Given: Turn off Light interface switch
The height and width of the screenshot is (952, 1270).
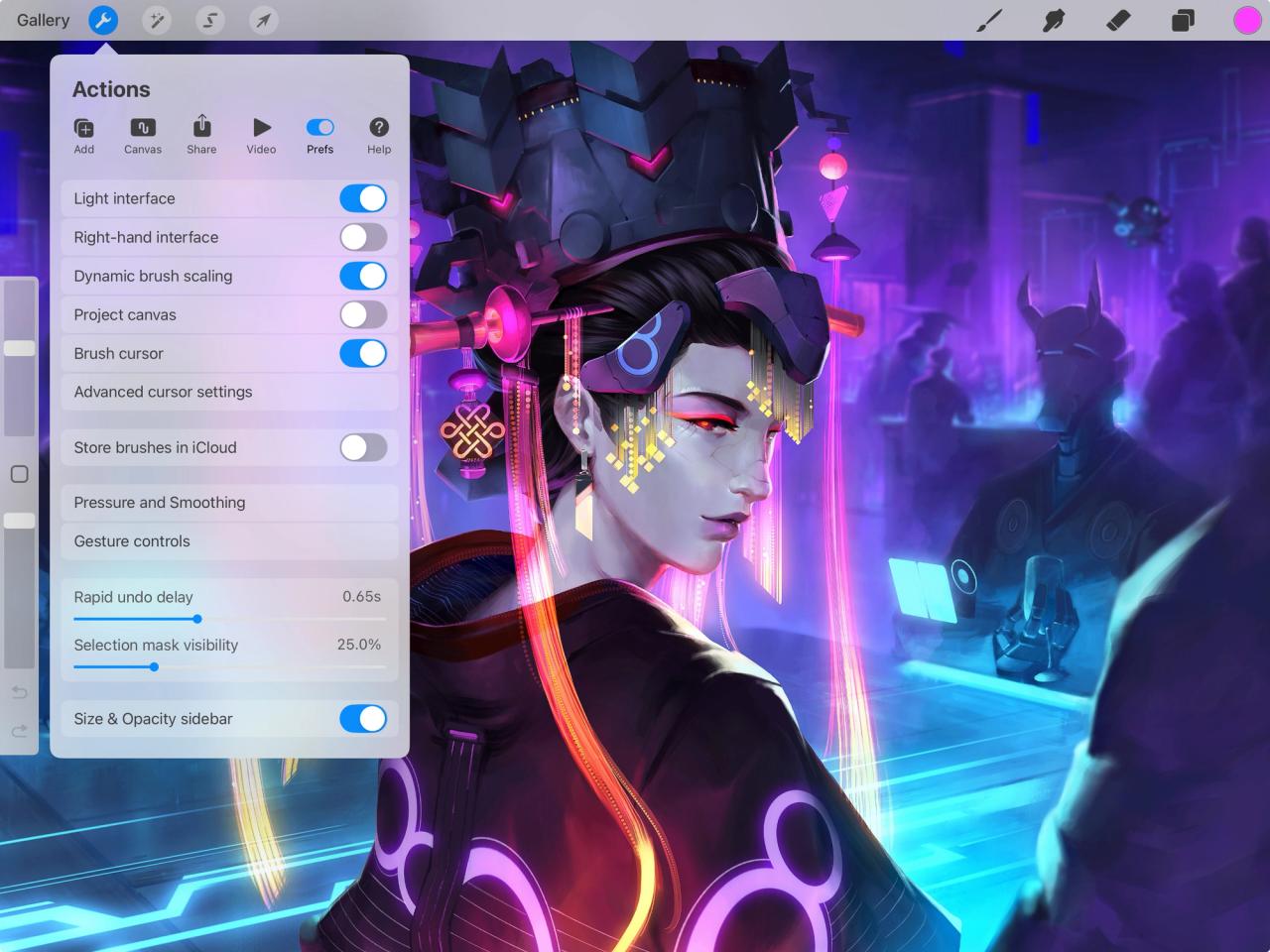Looking at the screenshot, I should (363, 198).
